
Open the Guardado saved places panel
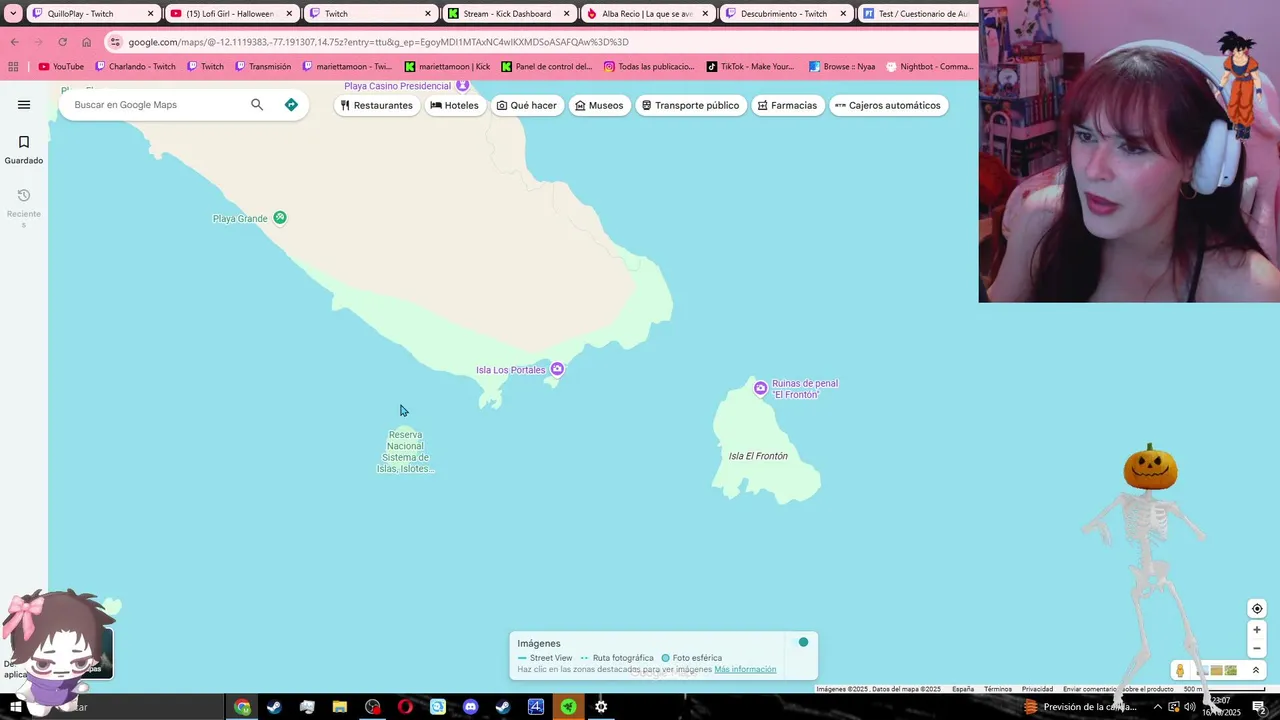(24, 150)
